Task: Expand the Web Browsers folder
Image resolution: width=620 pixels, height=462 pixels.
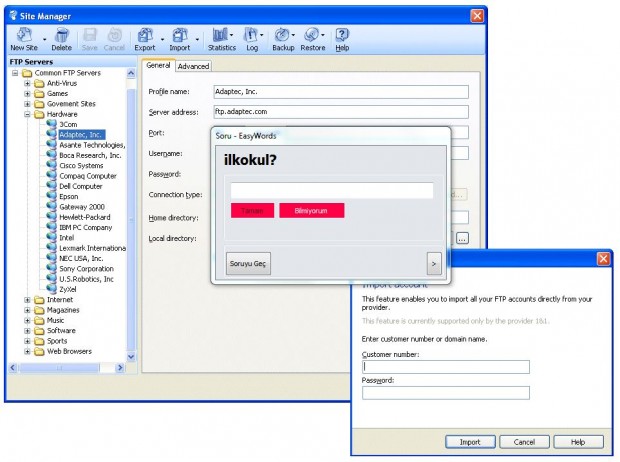Action: tap(27, 351)
